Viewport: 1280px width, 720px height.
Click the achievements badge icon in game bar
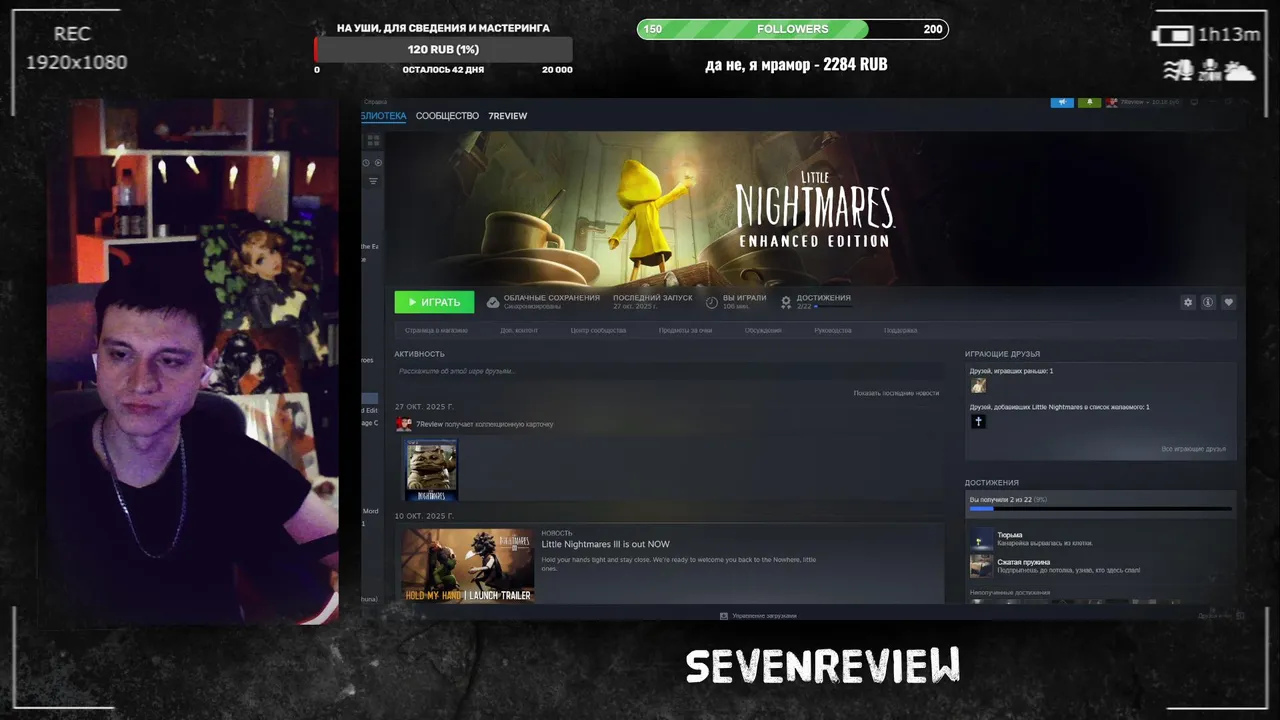[x=787, y=302]
